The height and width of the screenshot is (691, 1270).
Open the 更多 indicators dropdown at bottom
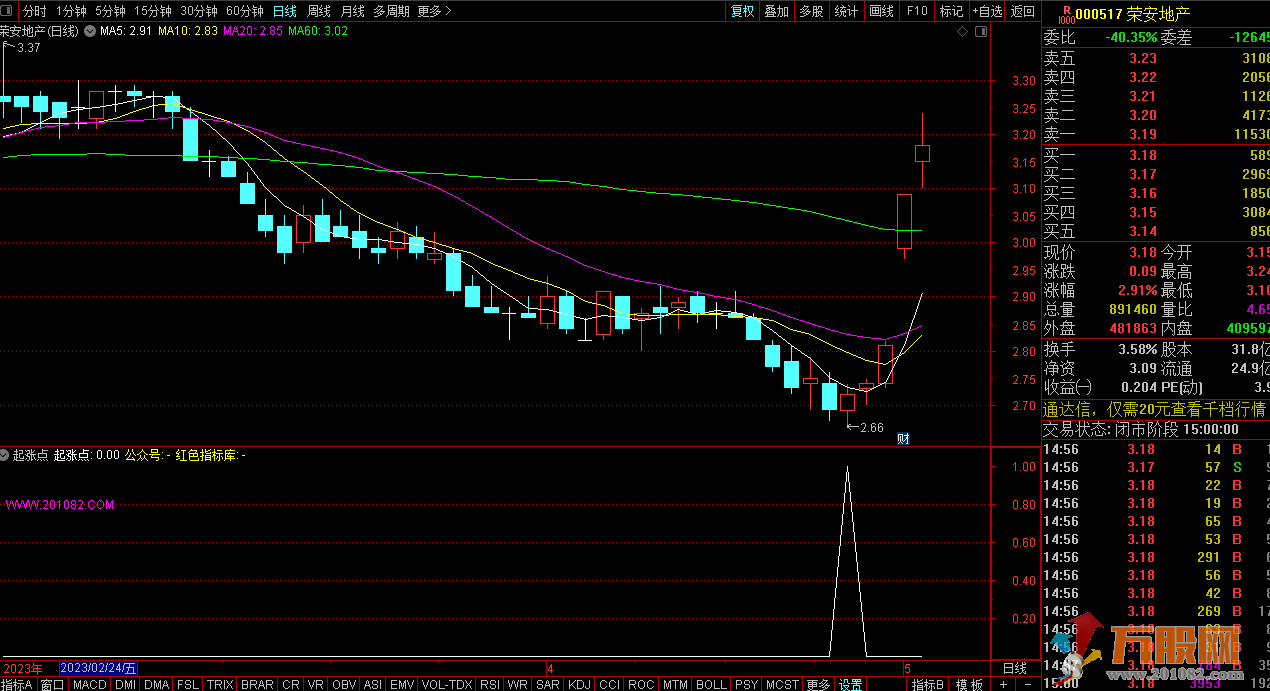pyautogui.click(x=818, y=684)
